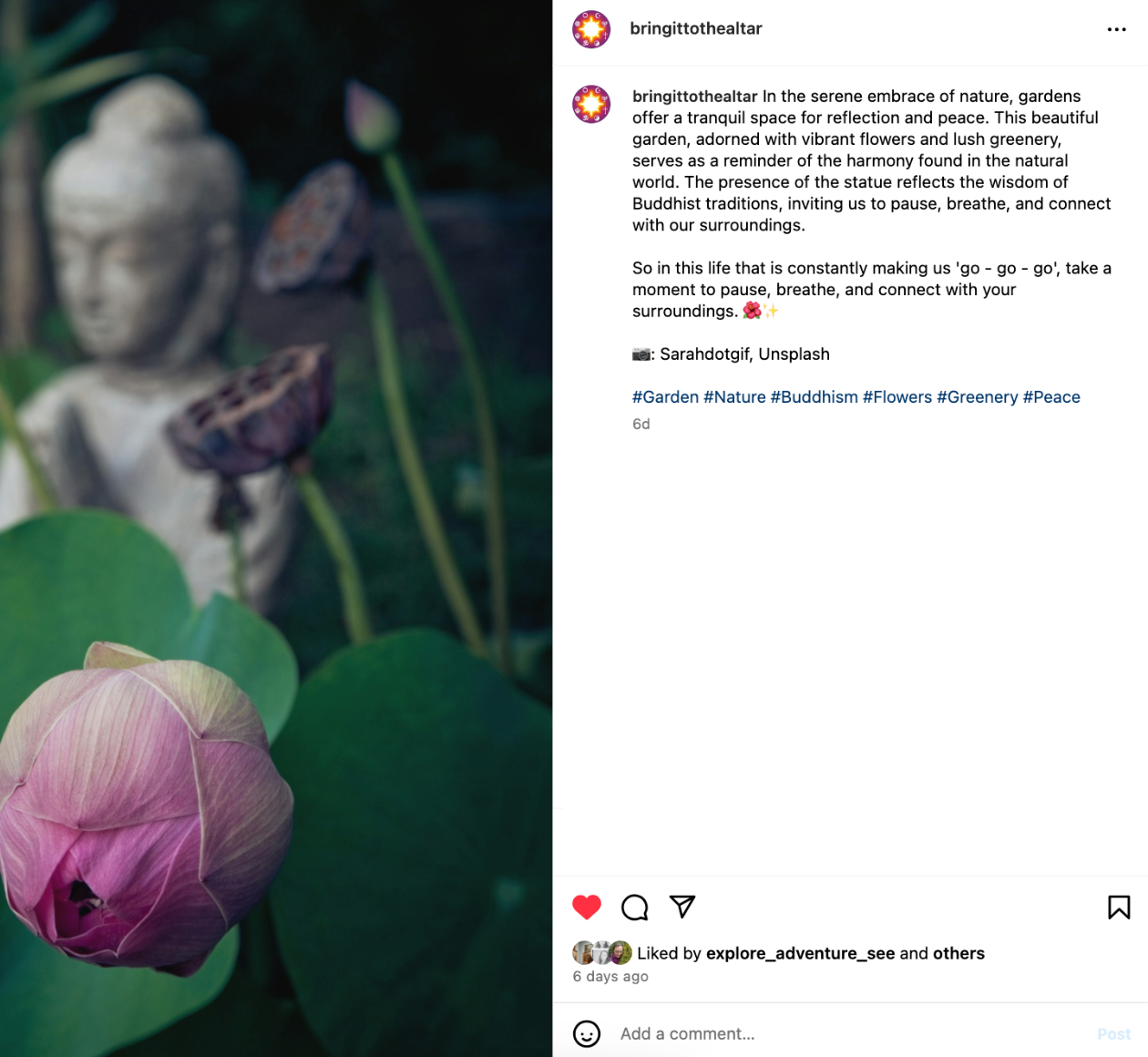1148x1057 pixels.
Task: Click the header profile avatar
Action: click(591, 29)
